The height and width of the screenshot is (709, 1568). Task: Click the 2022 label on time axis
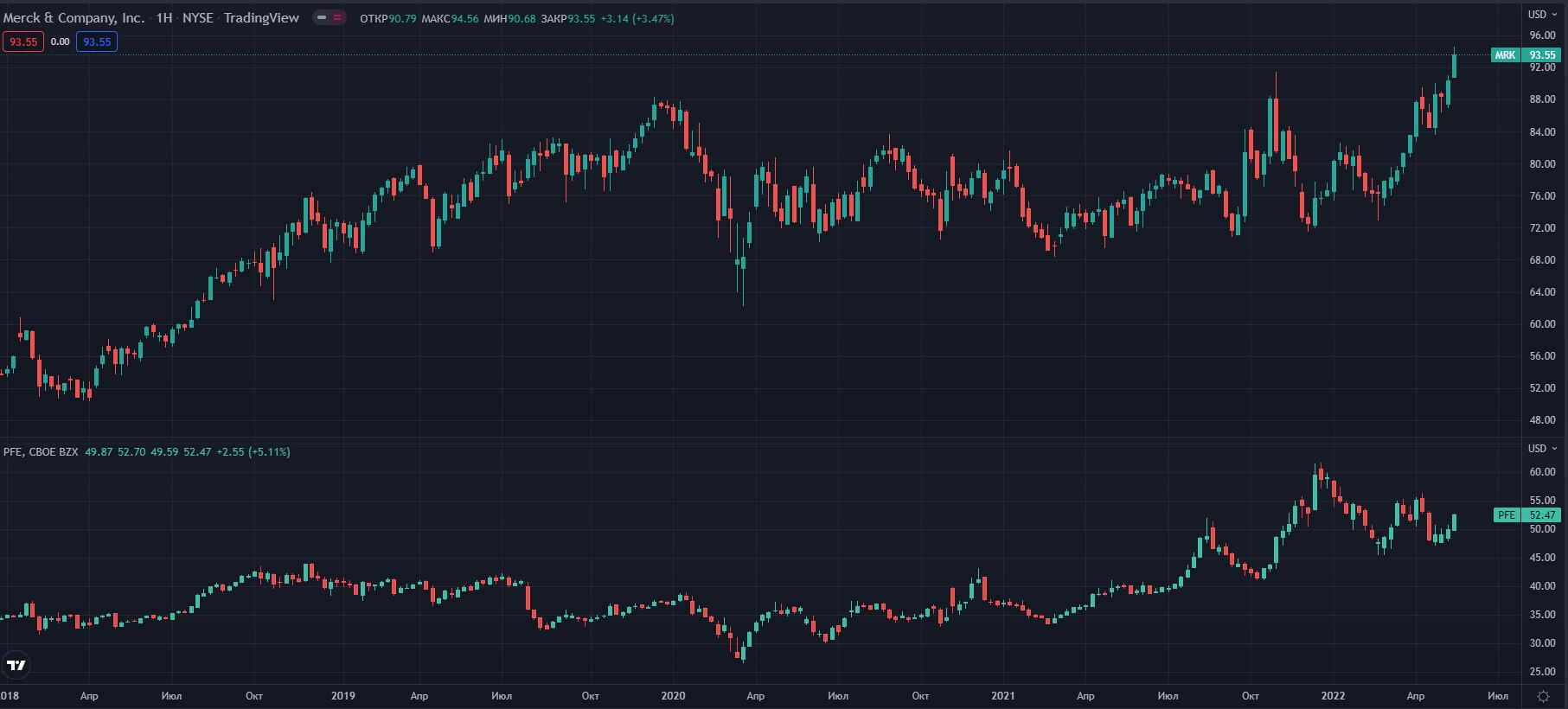(1333, 695)
